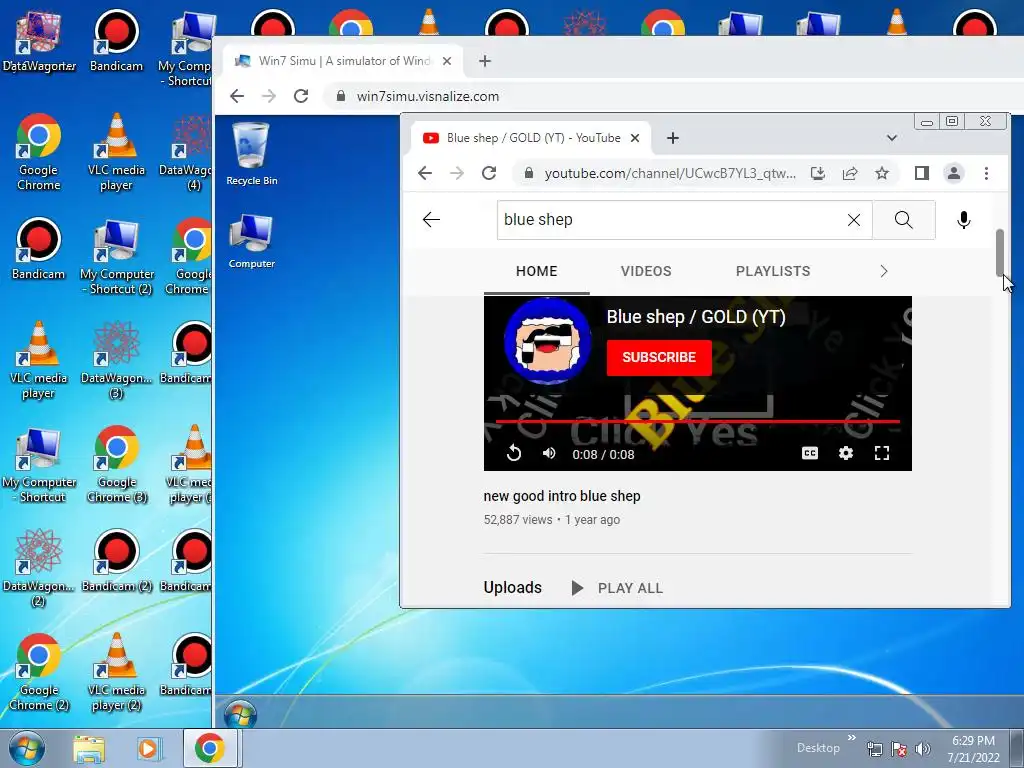Open the real Windows Start button
This screenshot has width=1024, height=768.
(x=27, y=748)
